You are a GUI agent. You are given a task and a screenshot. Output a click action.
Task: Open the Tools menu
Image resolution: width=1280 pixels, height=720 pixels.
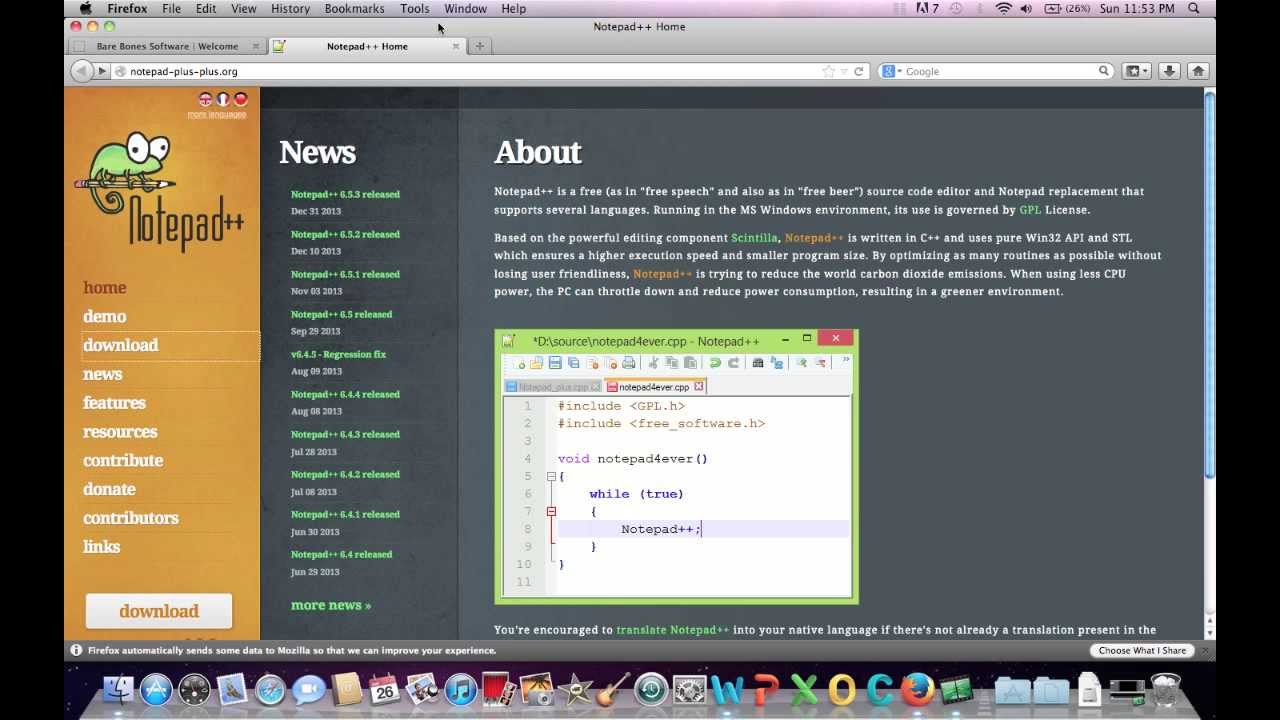414,8
